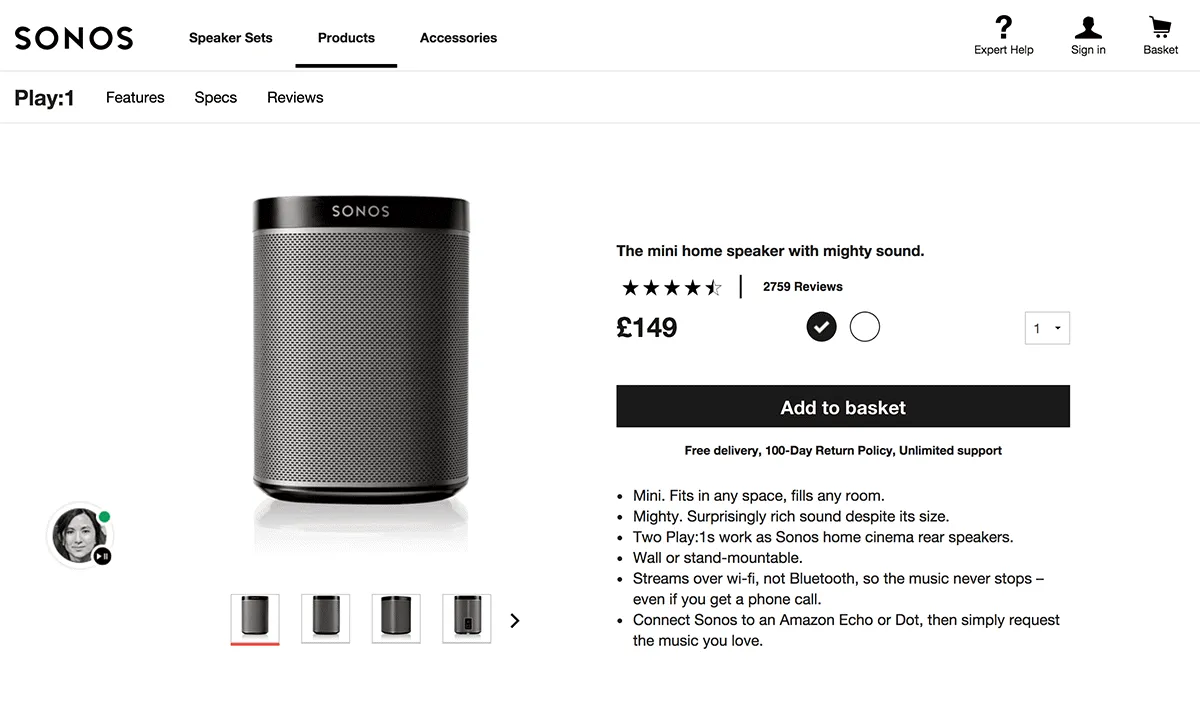Image resolution: width=1200 pixels, height=706 pixels.
Task: Click the star rating icons
Action: pyautogui.click(x=671, y=288)
